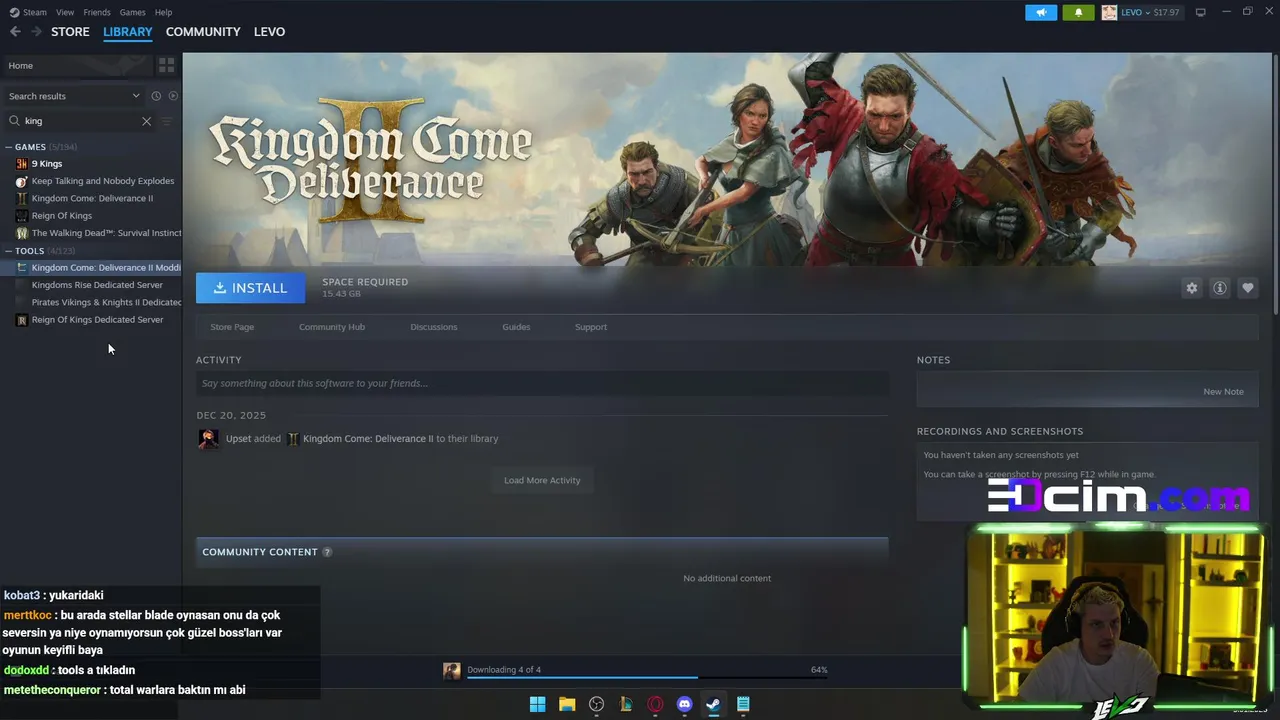The height and width of the screenshot is (720, 1280).
Task: Go back with the left arrow
Action: point(15,32)
